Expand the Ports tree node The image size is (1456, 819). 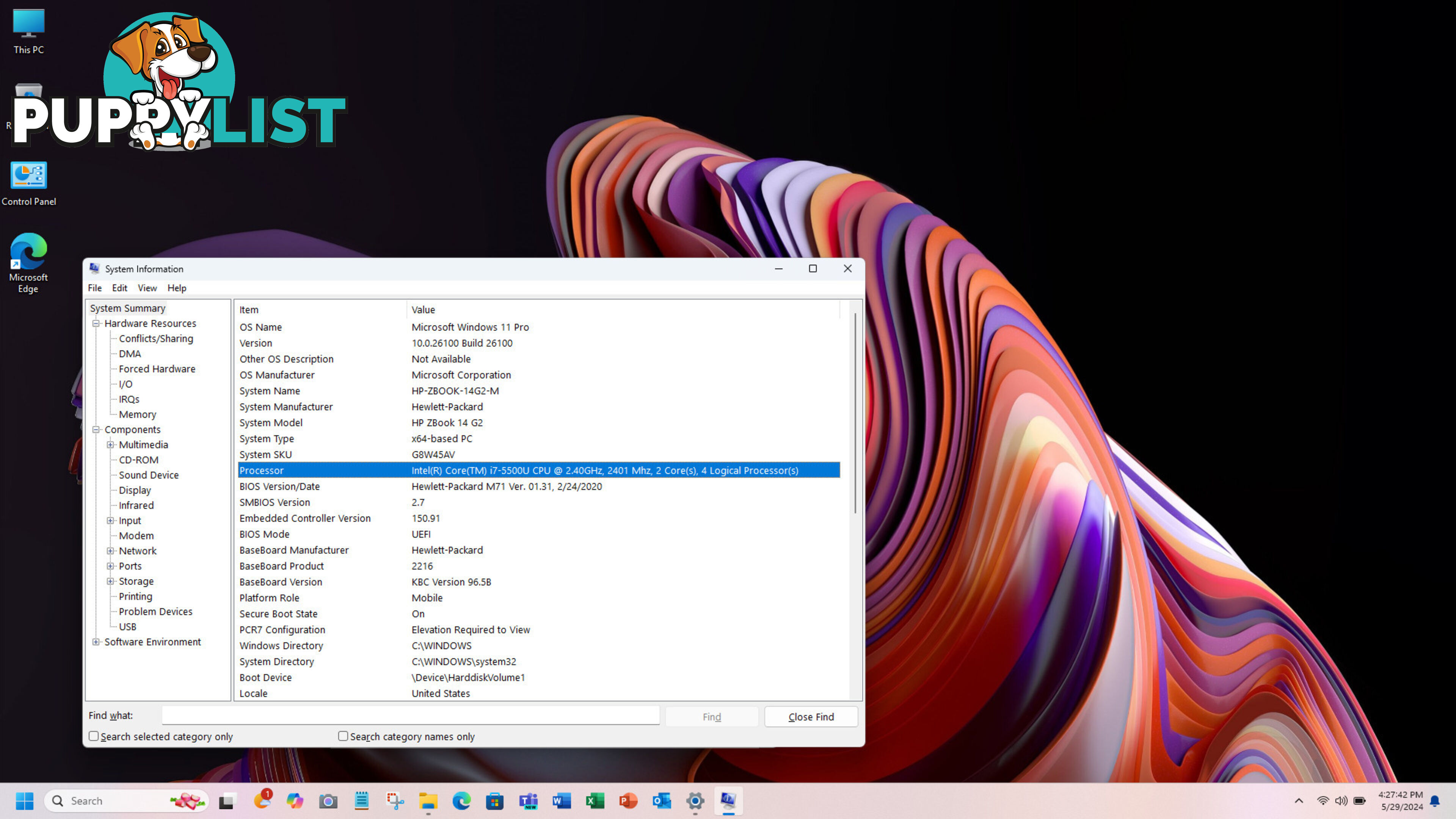(x=111, y=566)
